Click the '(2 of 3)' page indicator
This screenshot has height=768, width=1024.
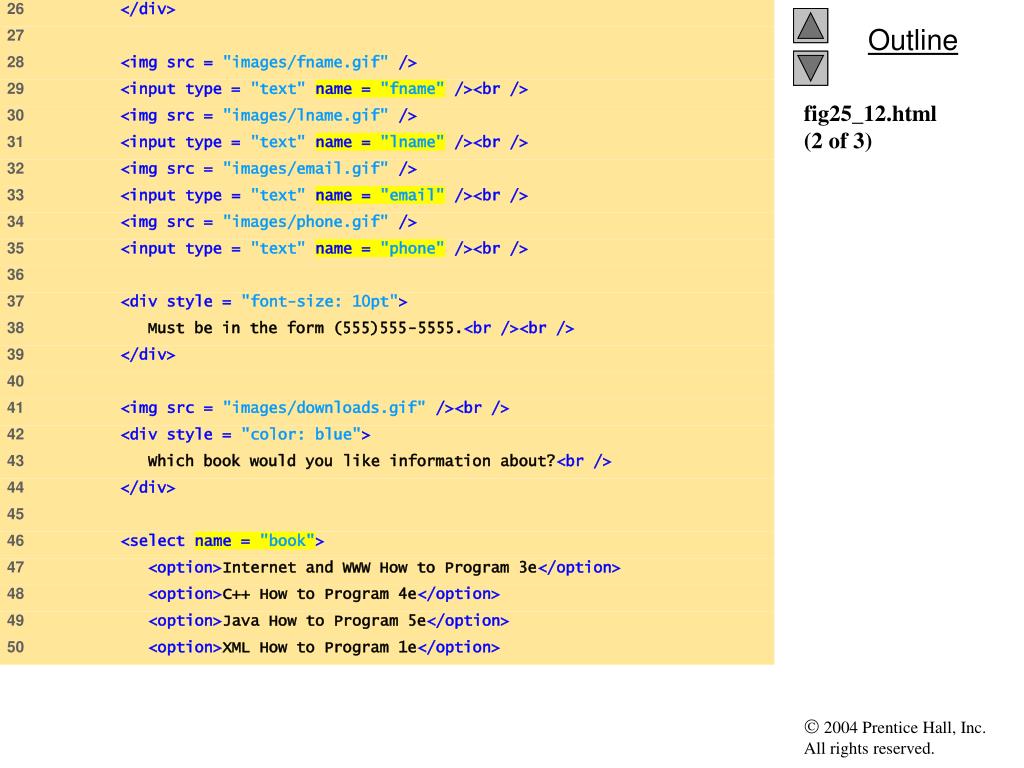click(x=838, y=141)
